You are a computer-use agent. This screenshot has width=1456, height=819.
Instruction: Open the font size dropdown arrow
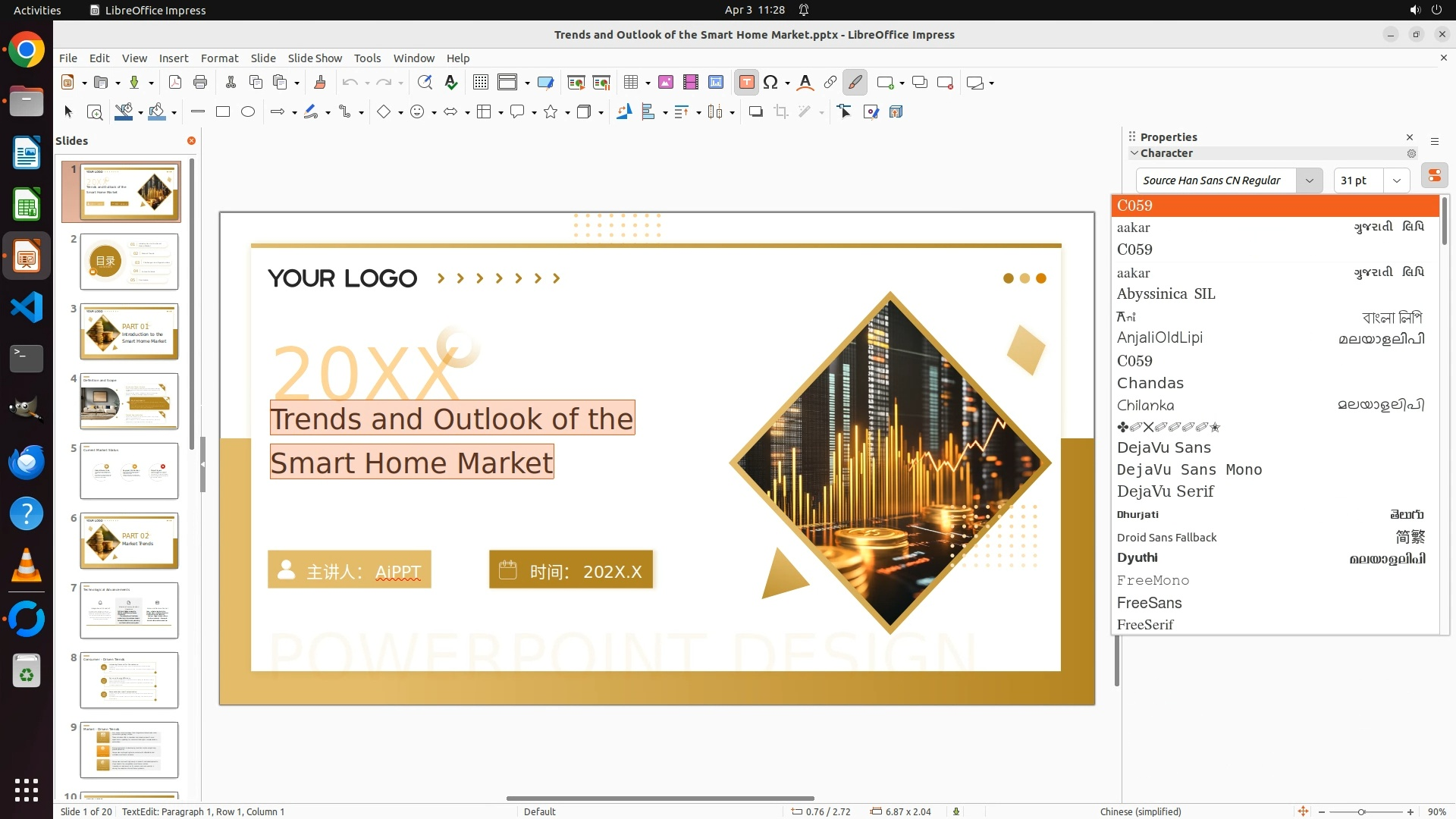1397,180
